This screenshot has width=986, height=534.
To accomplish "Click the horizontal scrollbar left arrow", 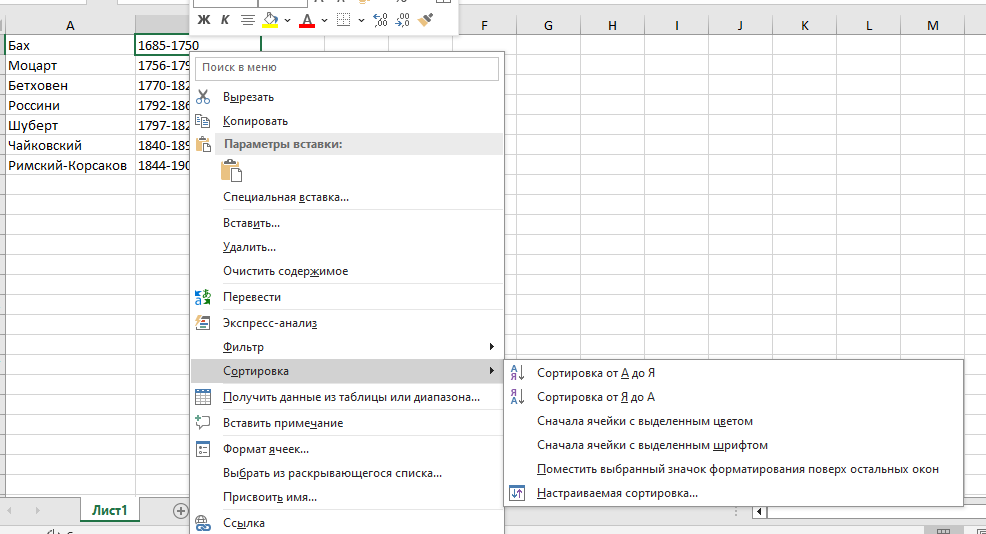I will tap(759, 512).
